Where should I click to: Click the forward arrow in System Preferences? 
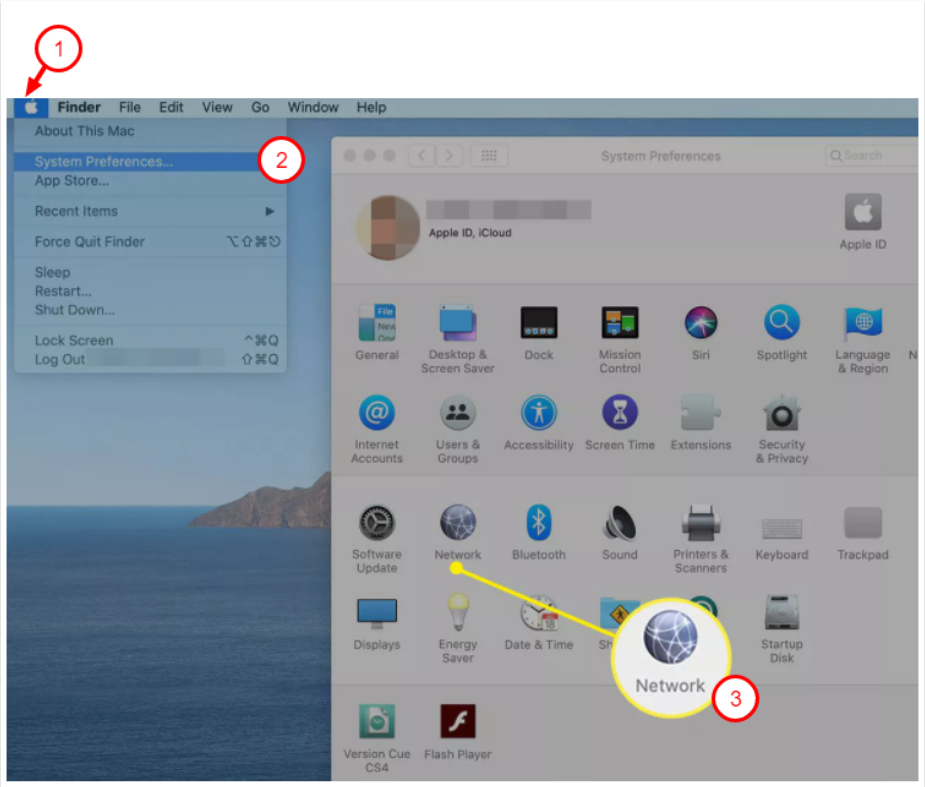449,156
